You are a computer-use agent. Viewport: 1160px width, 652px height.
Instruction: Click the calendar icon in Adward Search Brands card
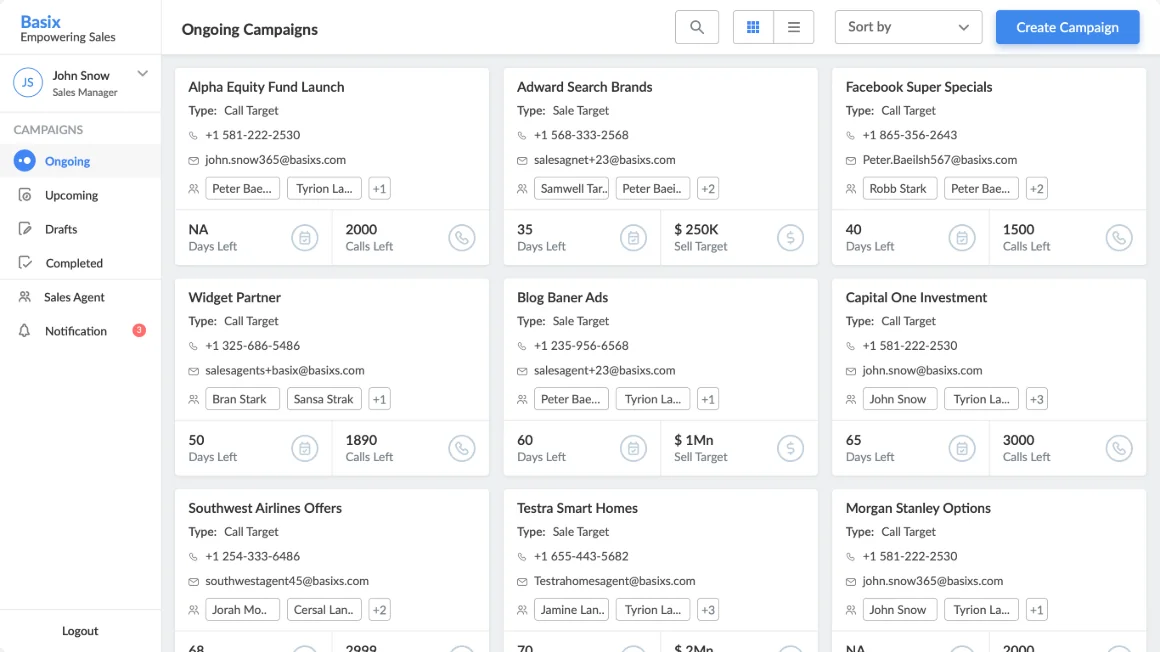pos(633,238)
